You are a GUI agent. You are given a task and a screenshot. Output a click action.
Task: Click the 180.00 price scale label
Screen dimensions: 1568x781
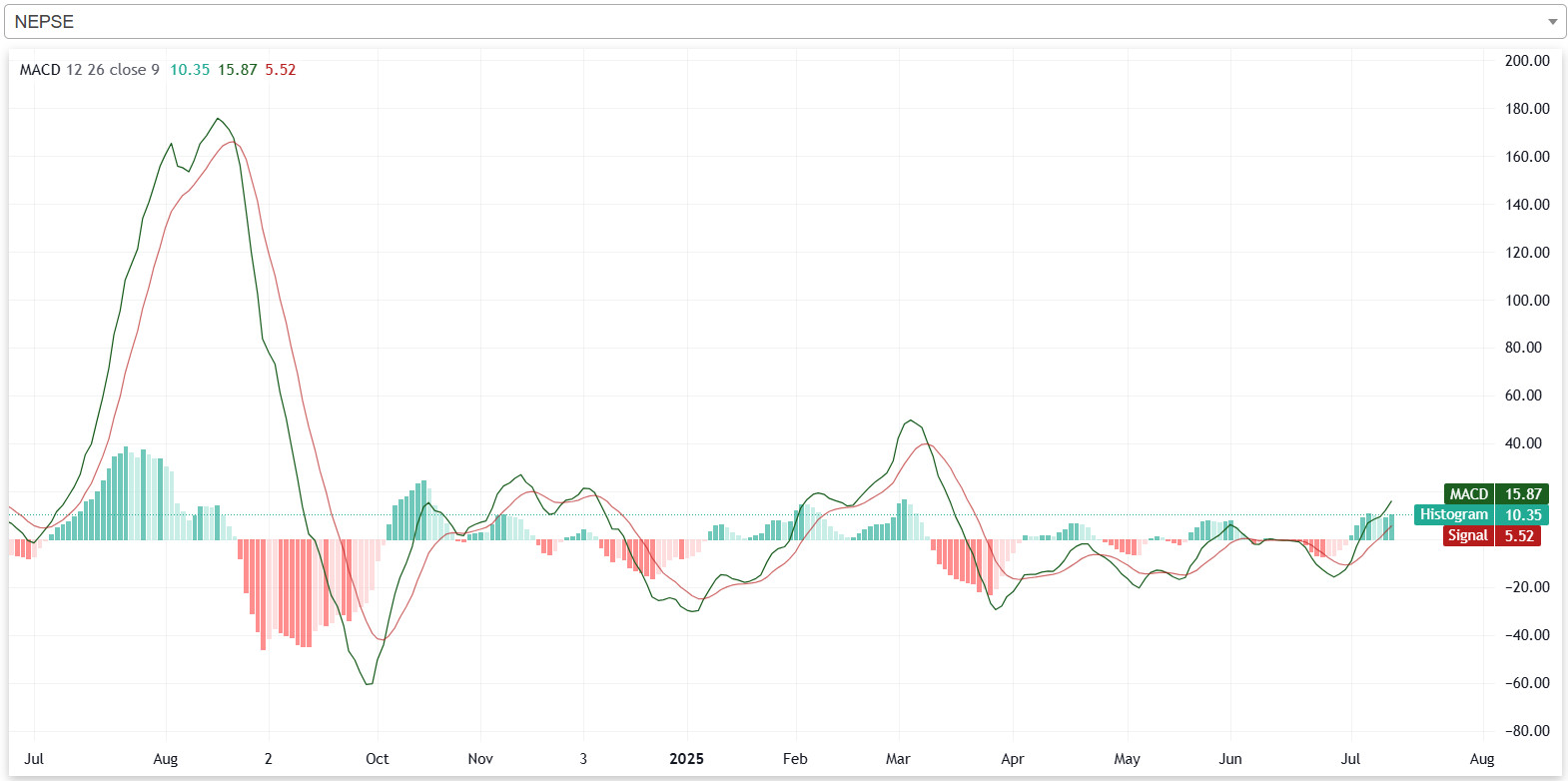point(1527,109)
